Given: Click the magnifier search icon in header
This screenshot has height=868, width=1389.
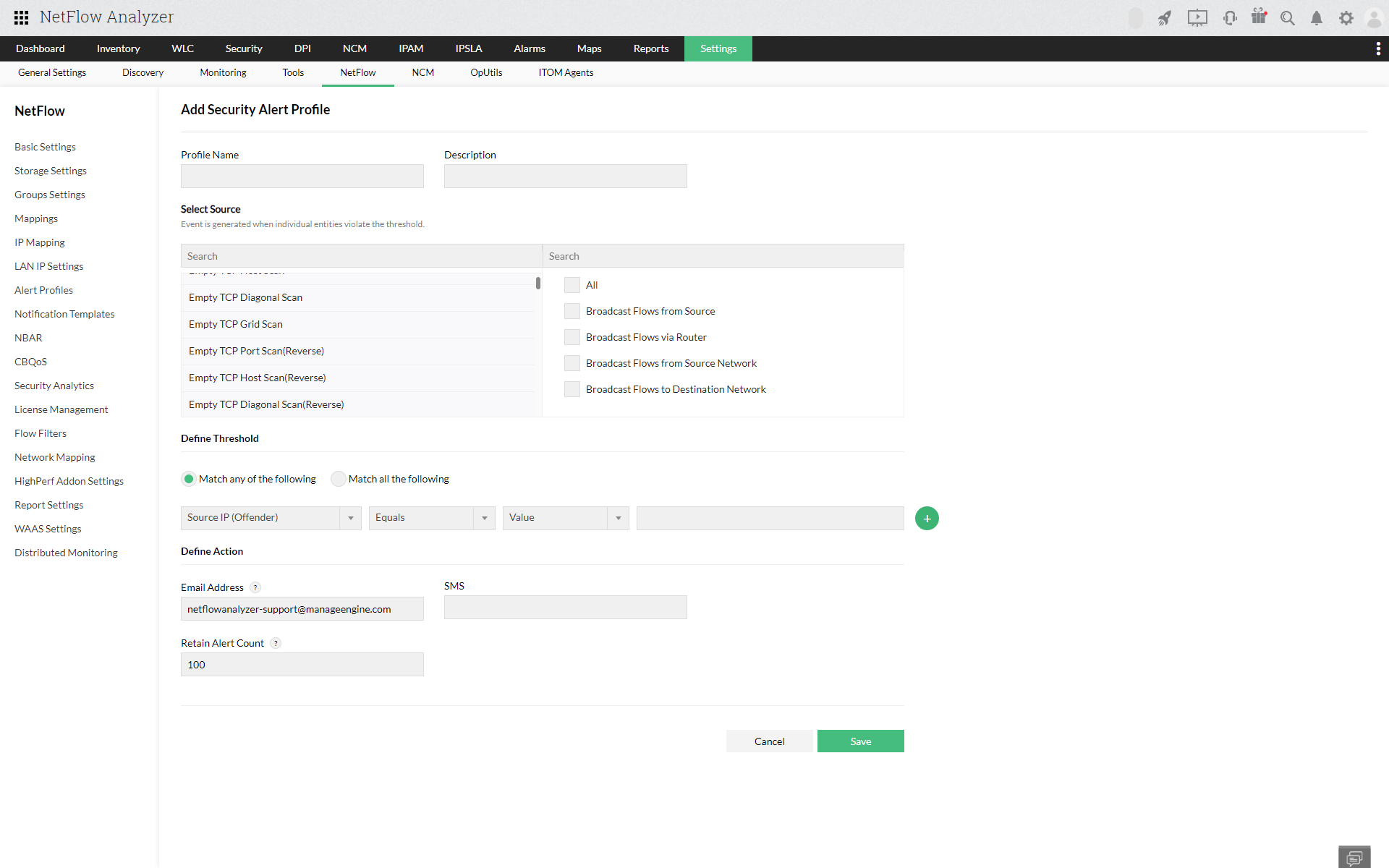Looking at the screenshot, I should click(x=1288, y=18).
